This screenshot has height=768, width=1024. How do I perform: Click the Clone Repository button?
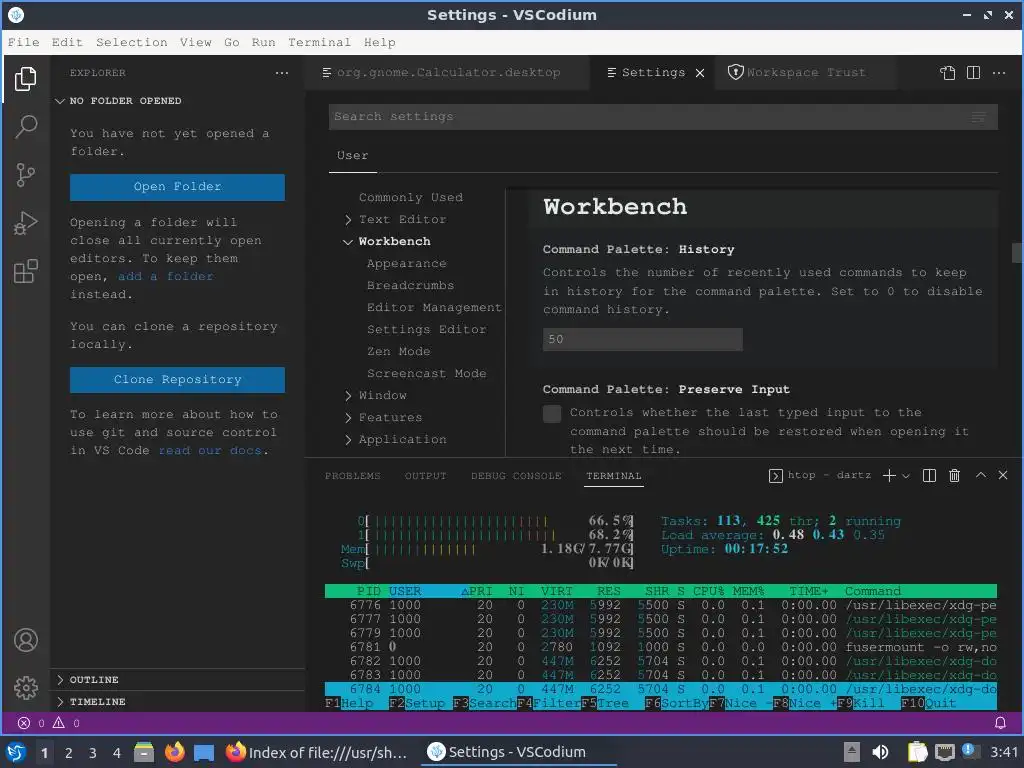pyautogui.click(x=177, y=379)
